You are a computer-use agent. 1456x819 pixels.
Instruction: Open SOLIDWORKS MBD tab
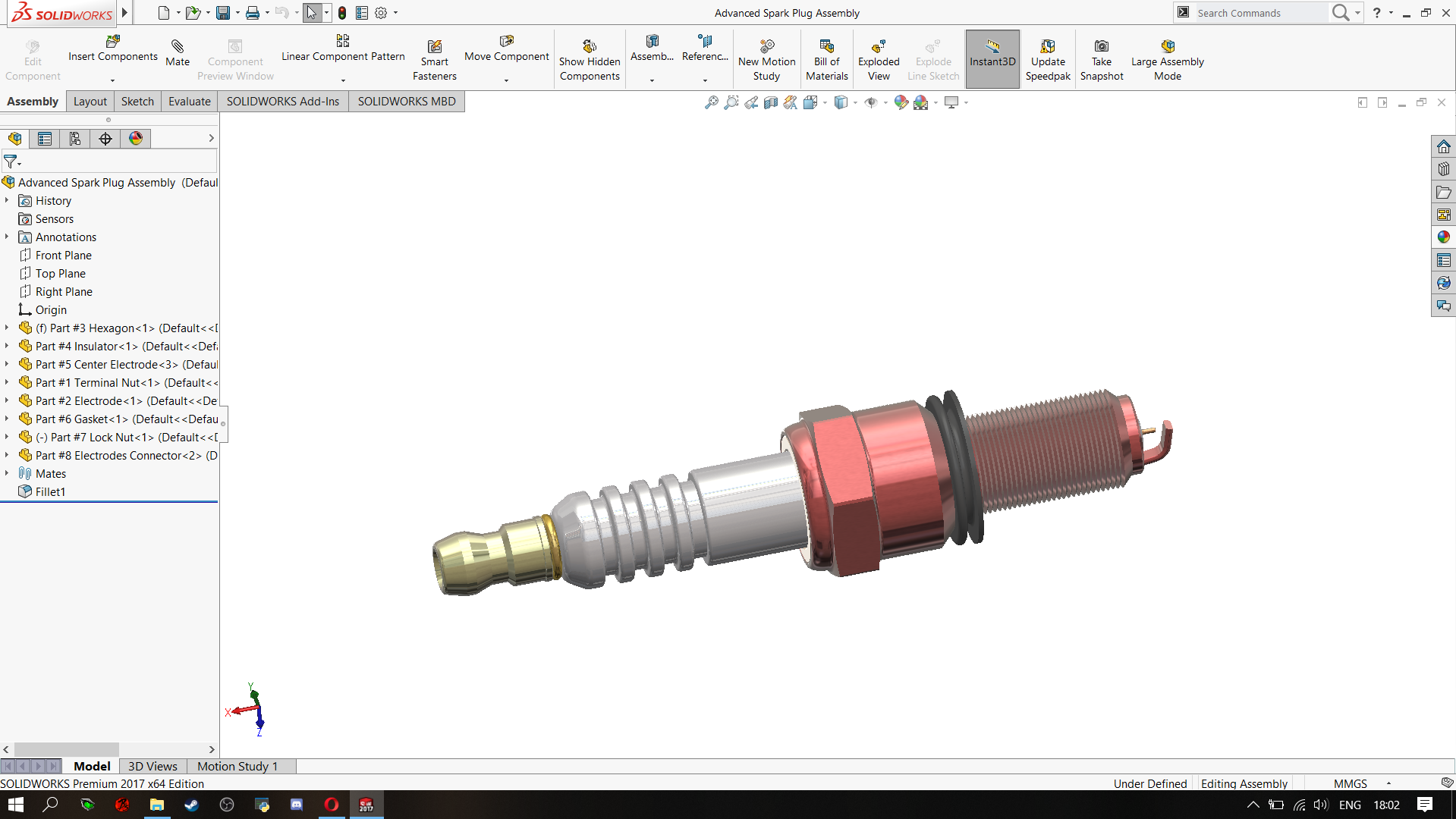point(407,102)
